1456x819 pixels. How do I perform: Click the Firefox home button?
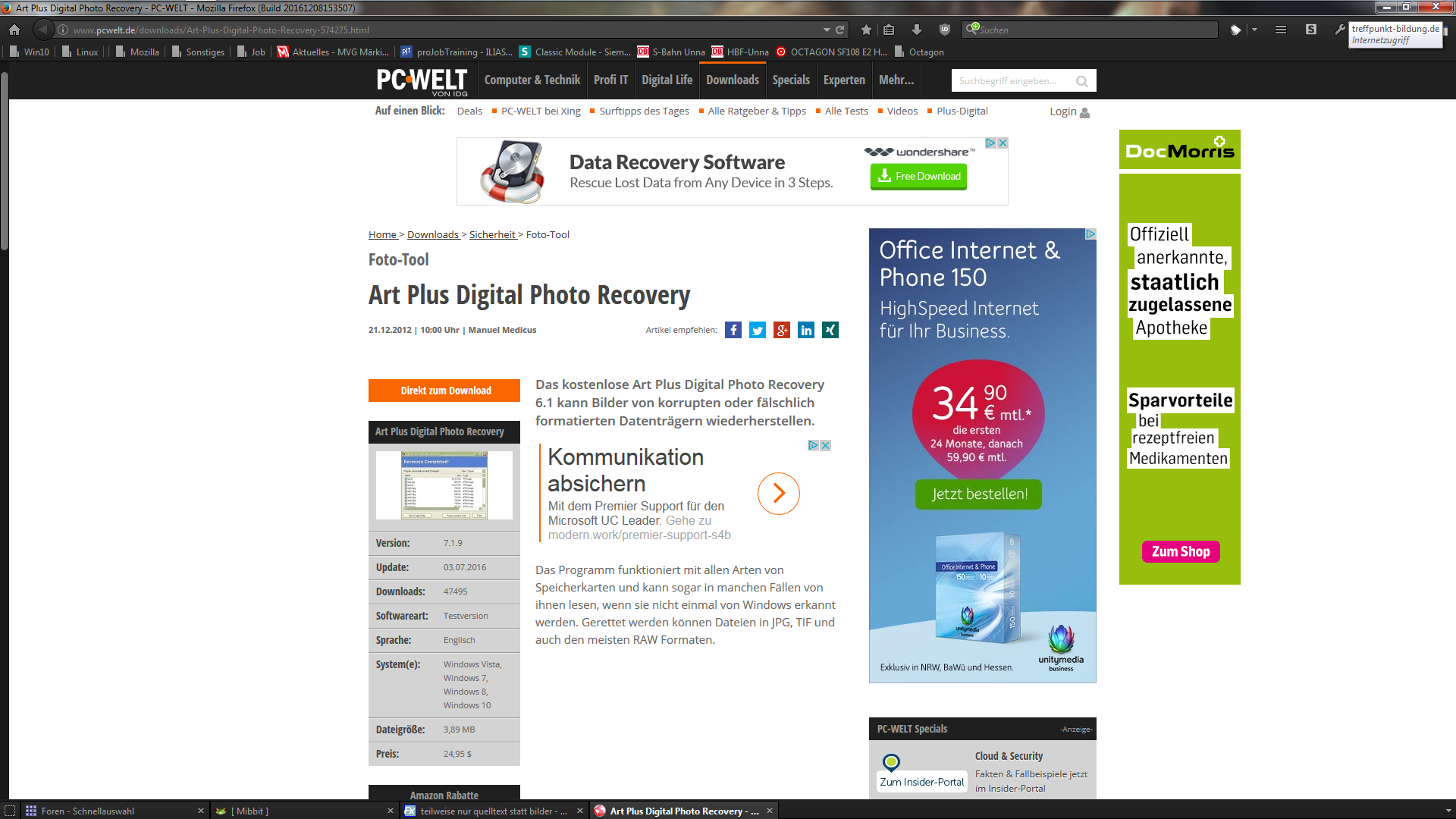[14, 30]
